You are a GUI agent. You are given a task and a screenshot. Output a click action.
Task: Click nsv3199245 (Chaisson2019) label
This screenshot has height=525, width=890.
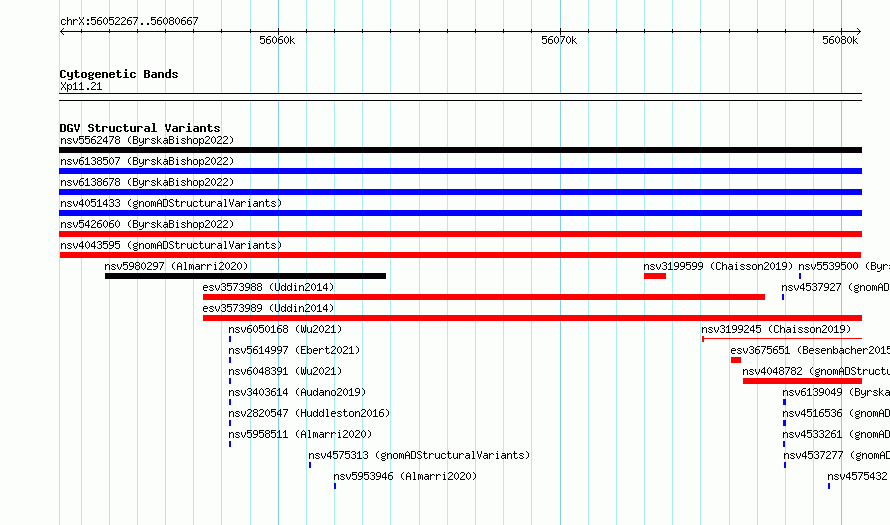776,329
